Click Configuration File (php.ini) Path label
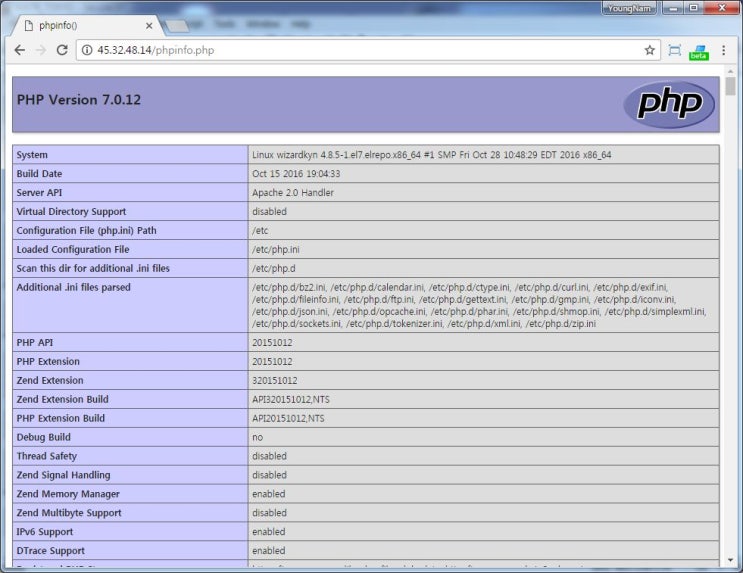The image size is (743, 573). [86, 230]
